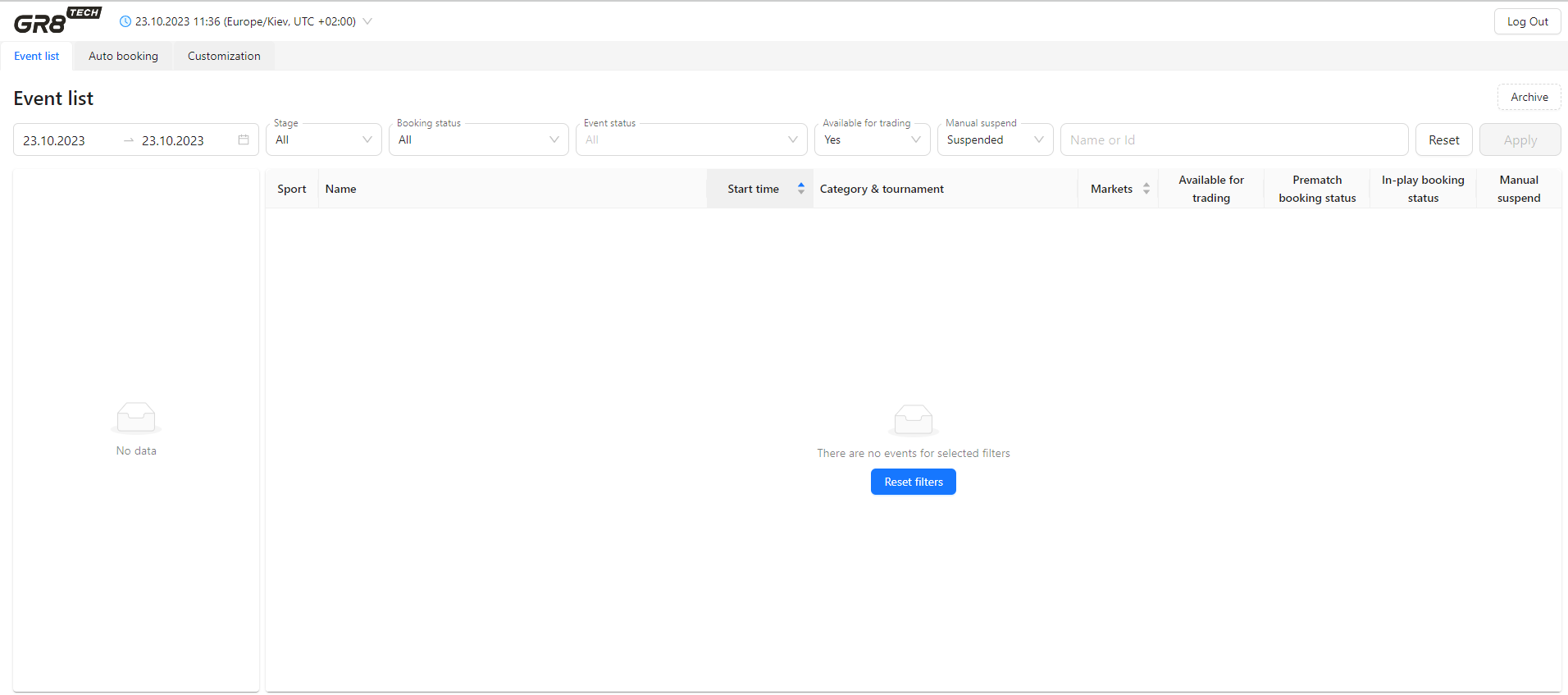Expand the Booking status dropdown
This screenshot has height=695, width=1568.
click(479, 139)
